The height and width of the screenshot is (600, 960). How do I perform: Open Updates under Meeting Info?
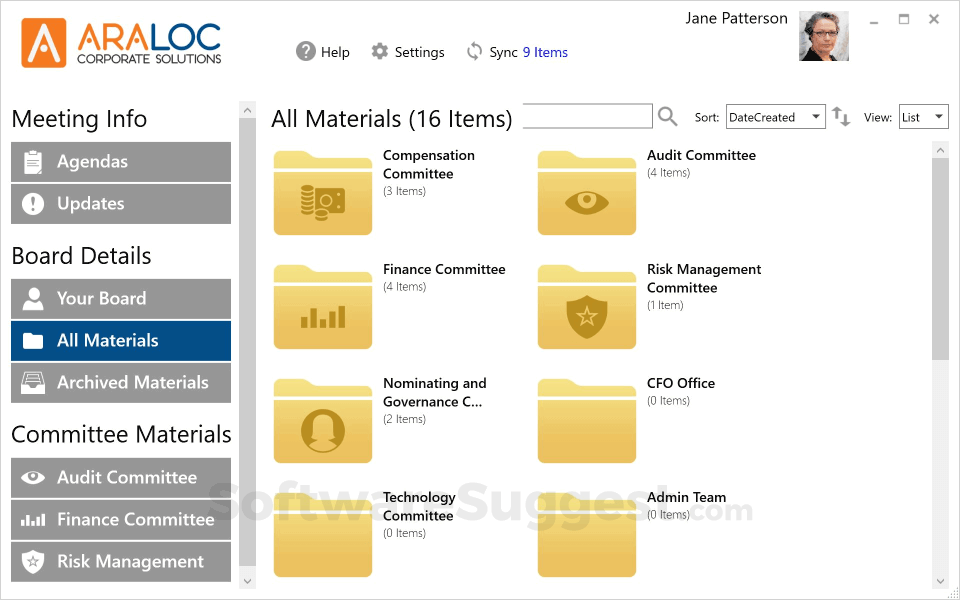coord(120,204)
